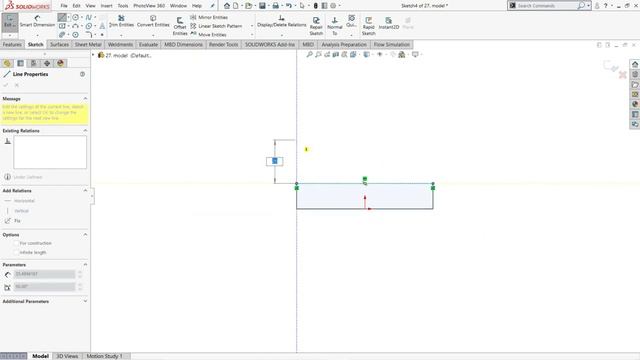Collapse the Add Relations section
This screenshot has width=640, height=360.
coord(85,191)
